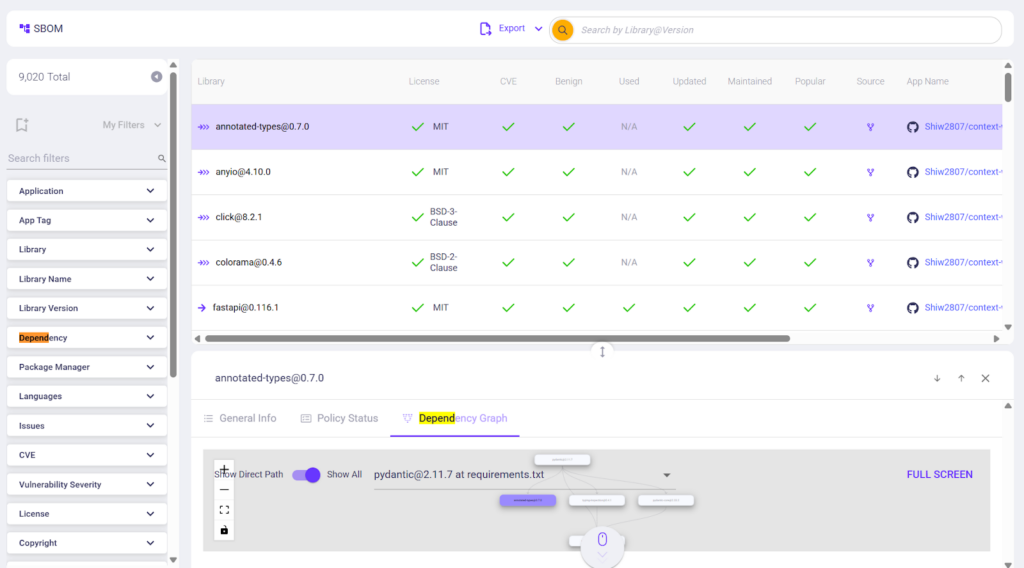The width and height of the screenshot is (1024, 568).
Task: Click the table horizontal scrollbar
Action: coord(498,338)
